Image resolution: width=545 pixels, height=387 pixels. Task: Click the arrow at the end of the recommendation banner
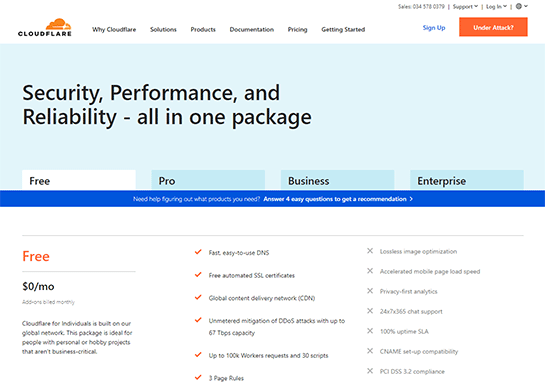411,199
